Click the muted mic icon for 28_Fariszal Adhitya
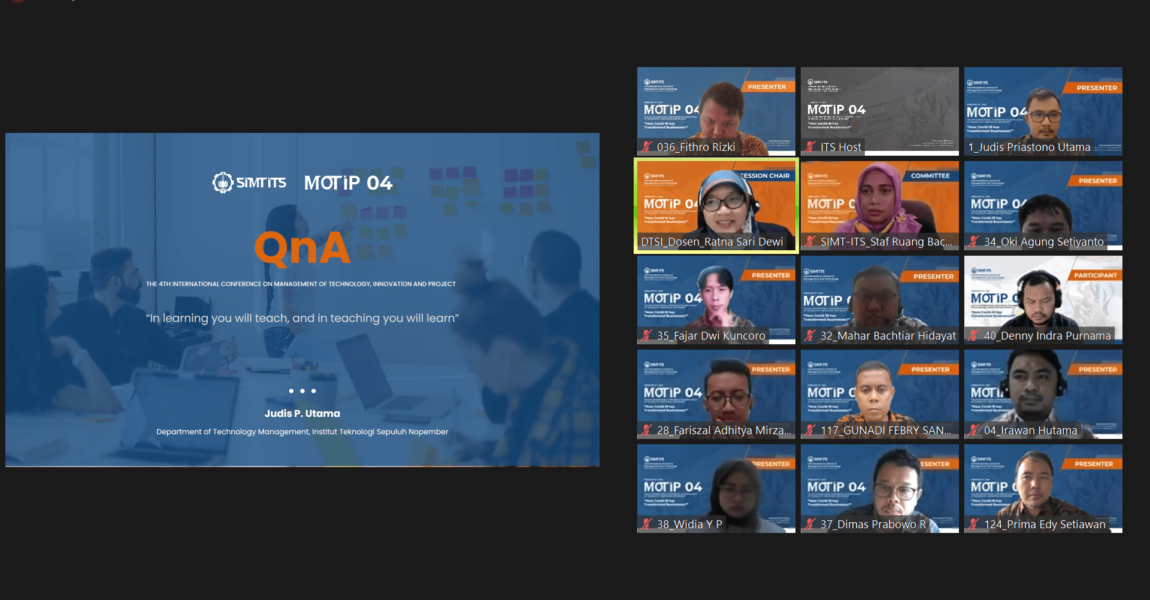Viewport: 1150px width, 600px height. (x=647, y=431)
